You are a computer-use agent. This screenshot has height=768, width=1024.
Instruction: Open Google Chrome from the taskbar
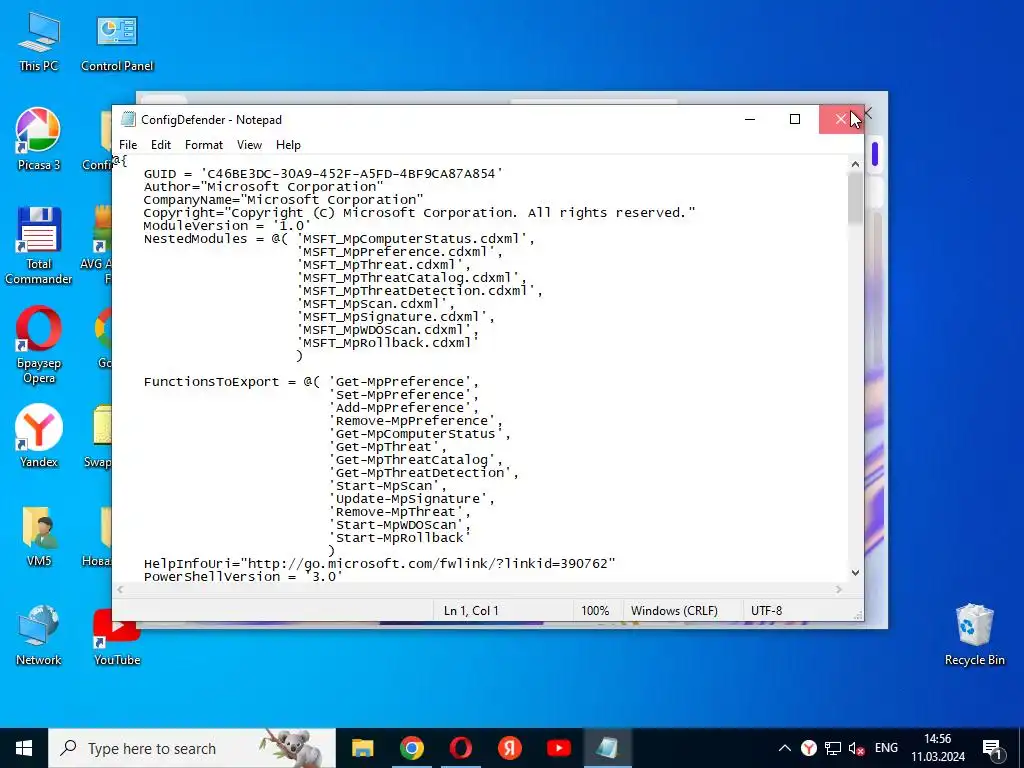tap(411, 748)
